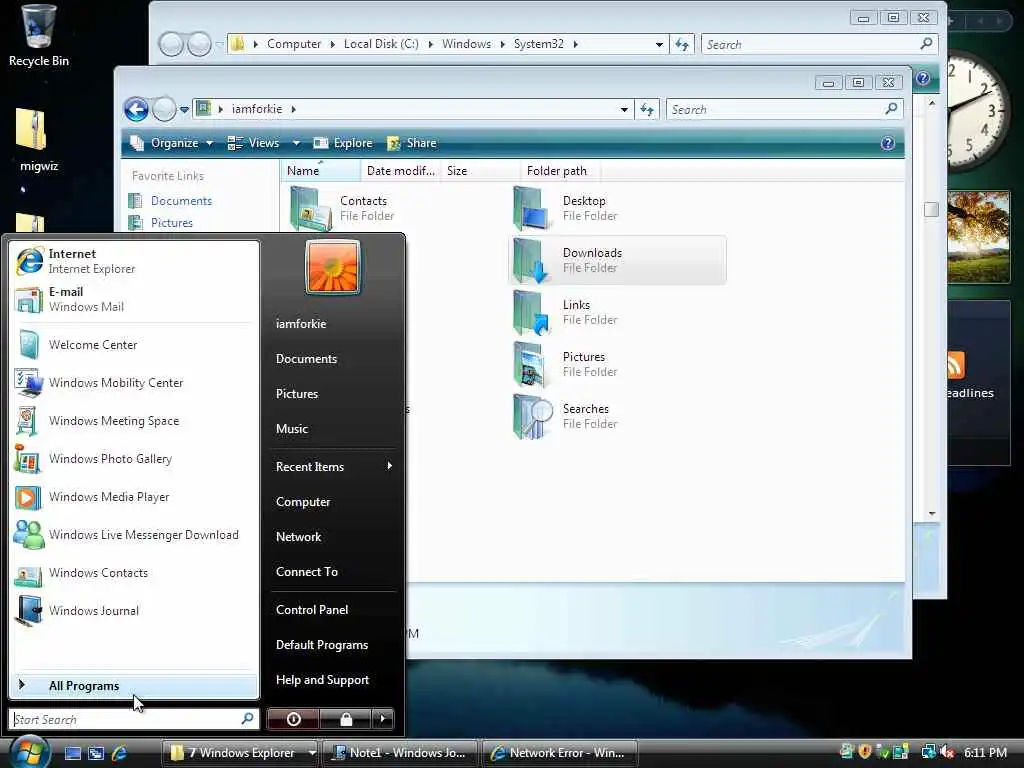Expand shutdown options arrow

[383, 719]
